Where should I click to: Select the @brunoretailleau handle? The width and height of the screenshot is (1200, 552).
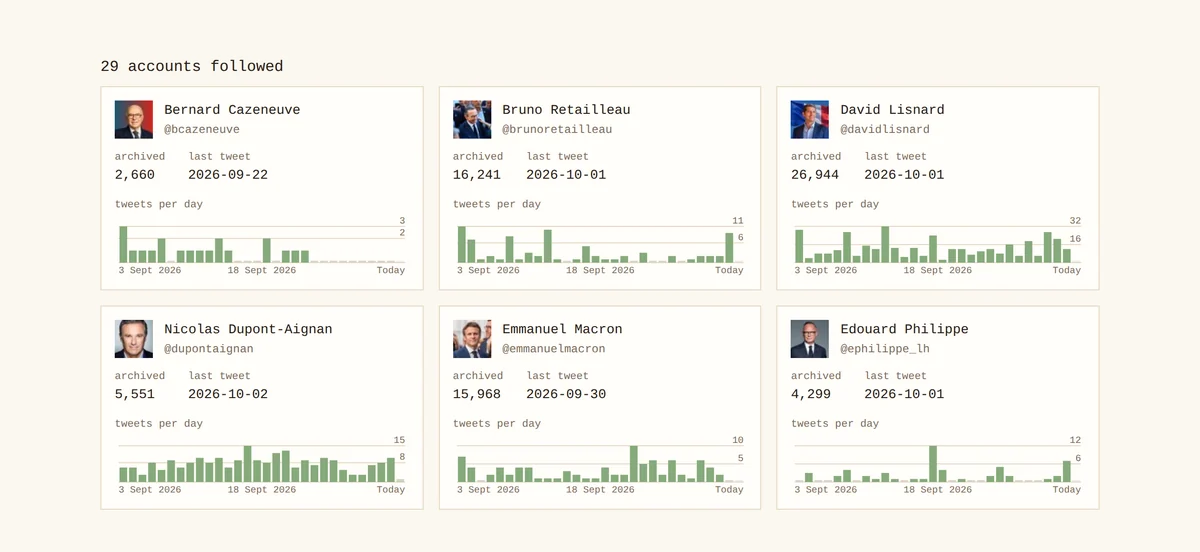(557, 130)
